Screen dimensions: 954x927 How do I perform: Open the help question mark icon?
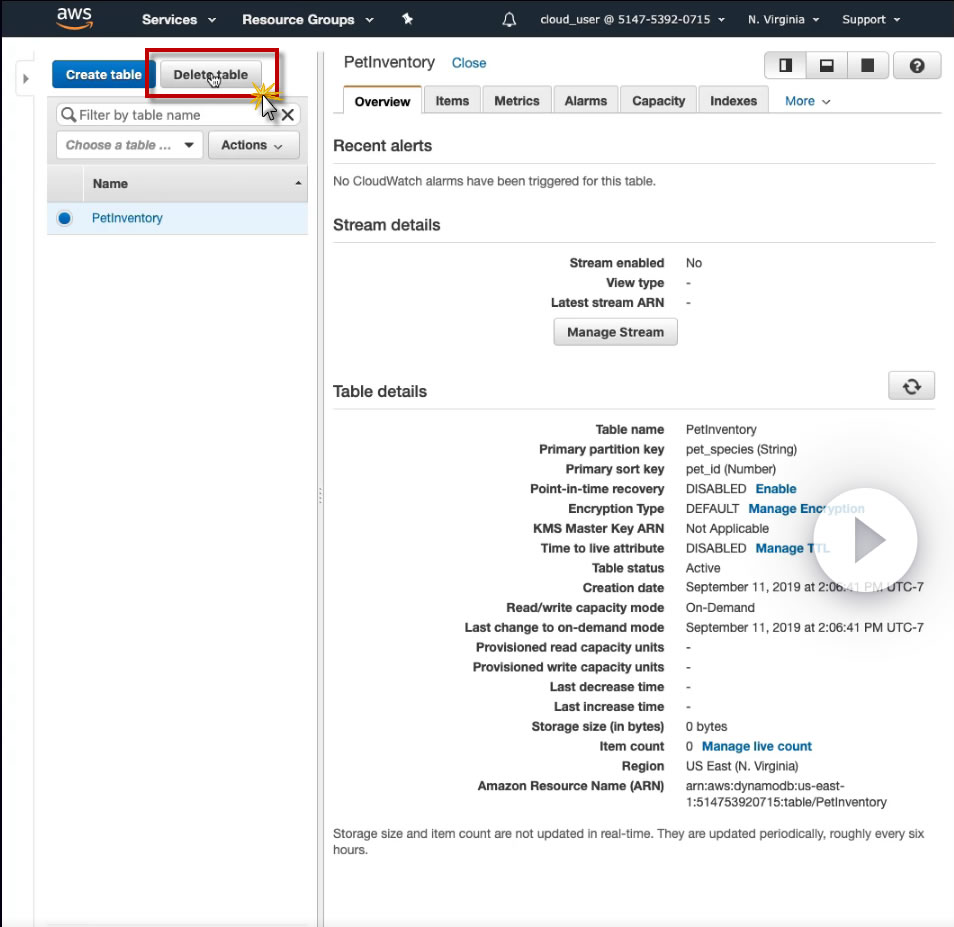coord(917,65)
